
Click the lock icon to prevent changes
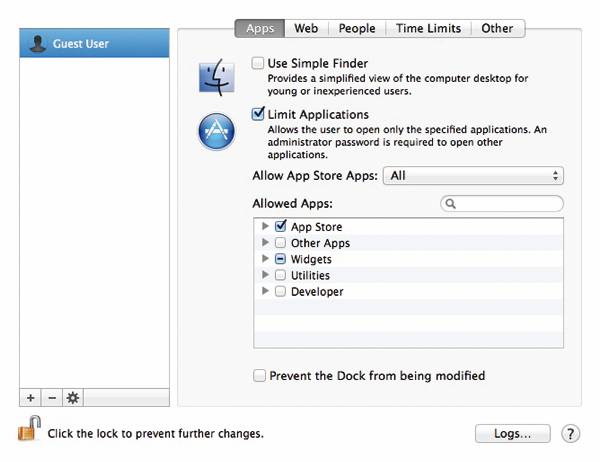[26, 431]
